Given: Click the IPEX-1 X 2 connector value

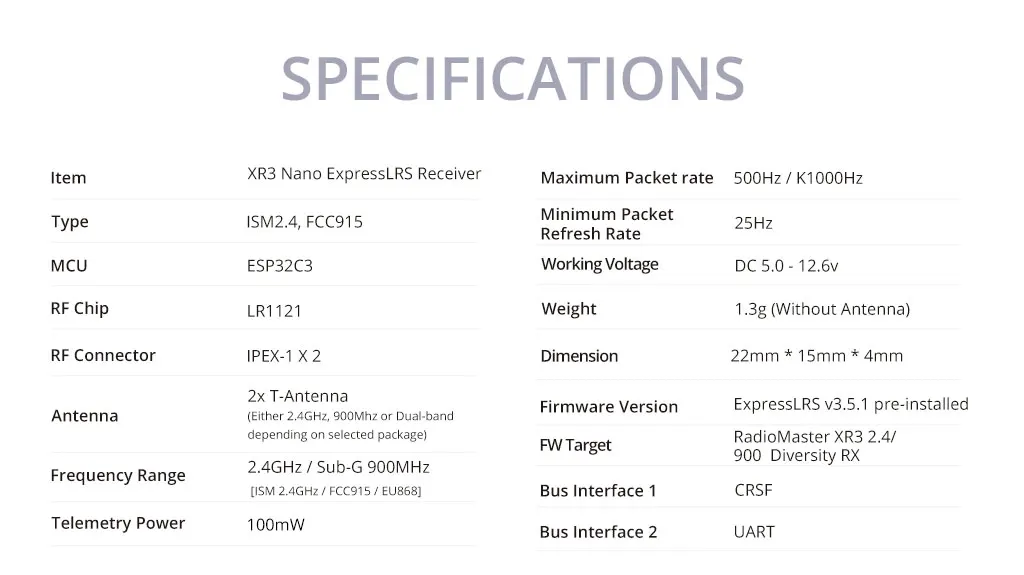Looking at the screenshot, I should [x=283, y=356].
